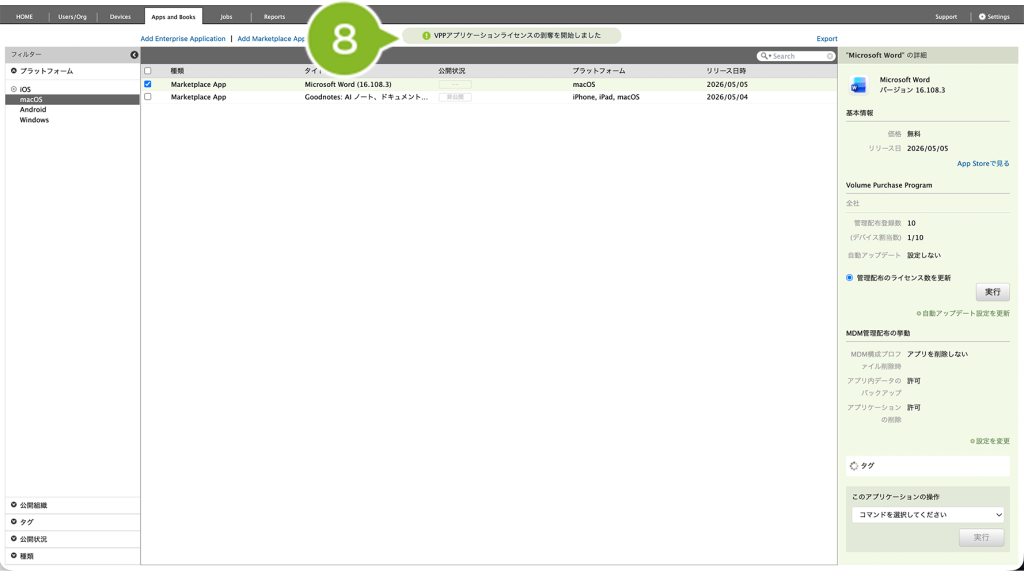Click the application command 実行 button

pos(982,537)
